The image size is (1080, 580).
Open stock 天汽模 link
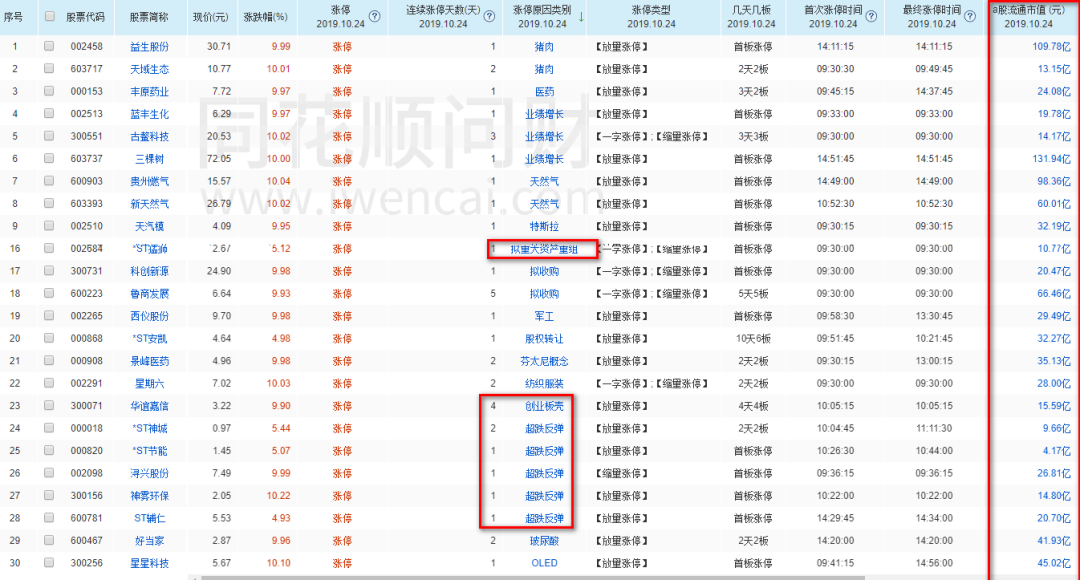149,226
